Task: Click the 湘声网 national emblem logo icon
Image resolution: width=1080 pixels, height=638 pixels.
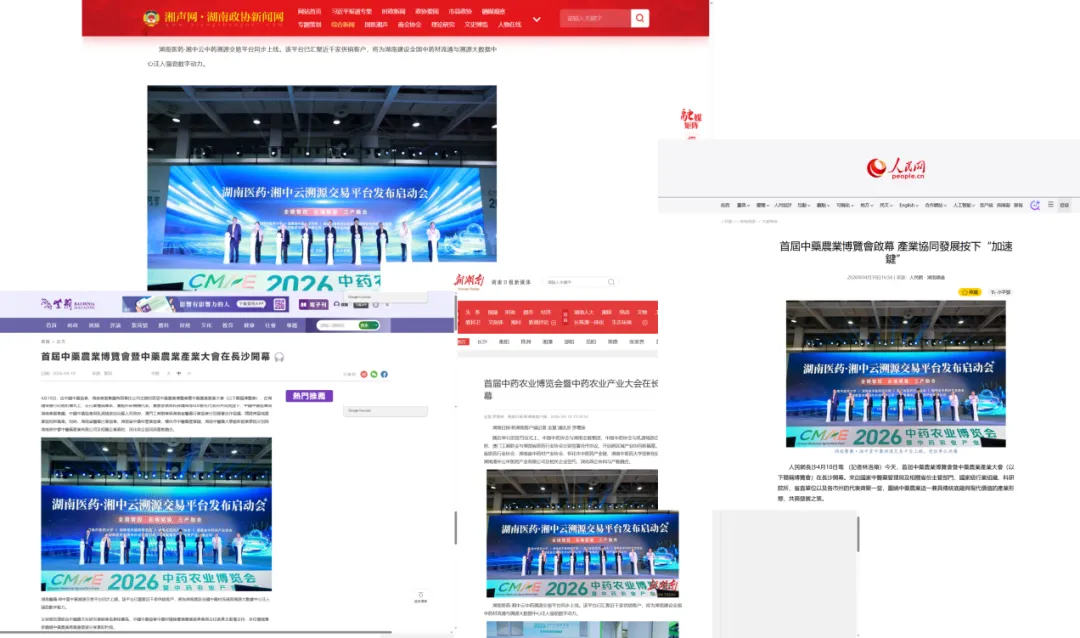Action: [x=151, y=18]
